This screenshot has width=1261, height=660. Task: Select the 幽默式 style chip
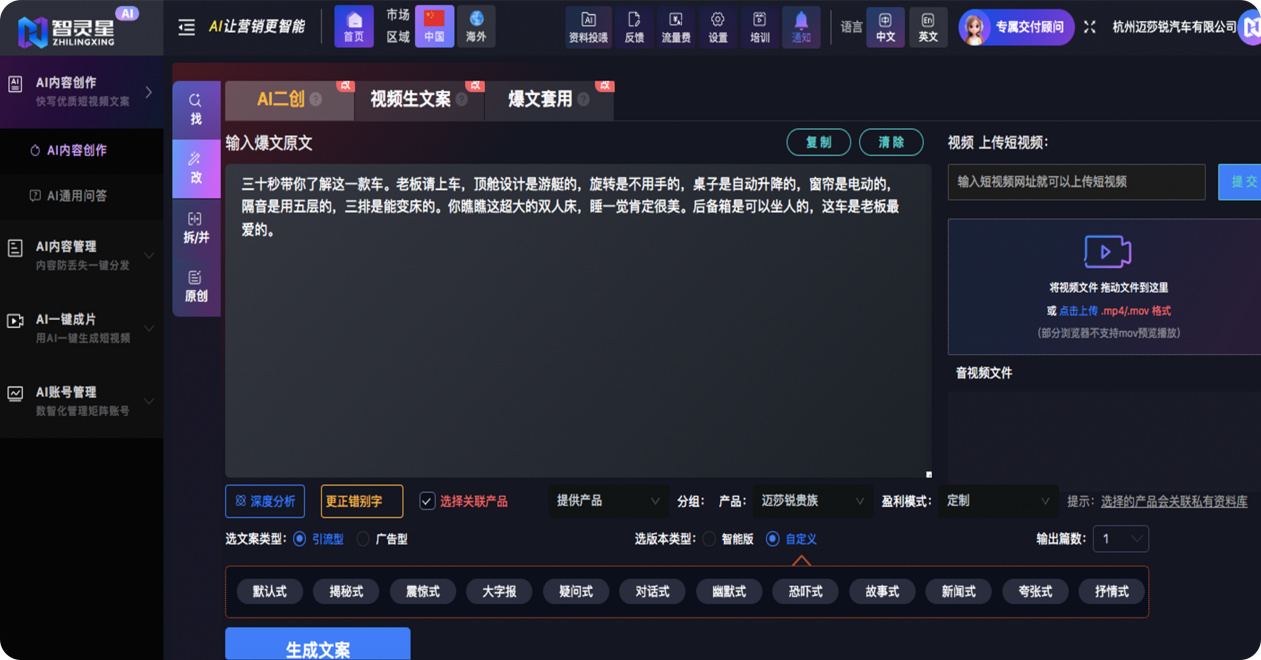pos(729,591)
